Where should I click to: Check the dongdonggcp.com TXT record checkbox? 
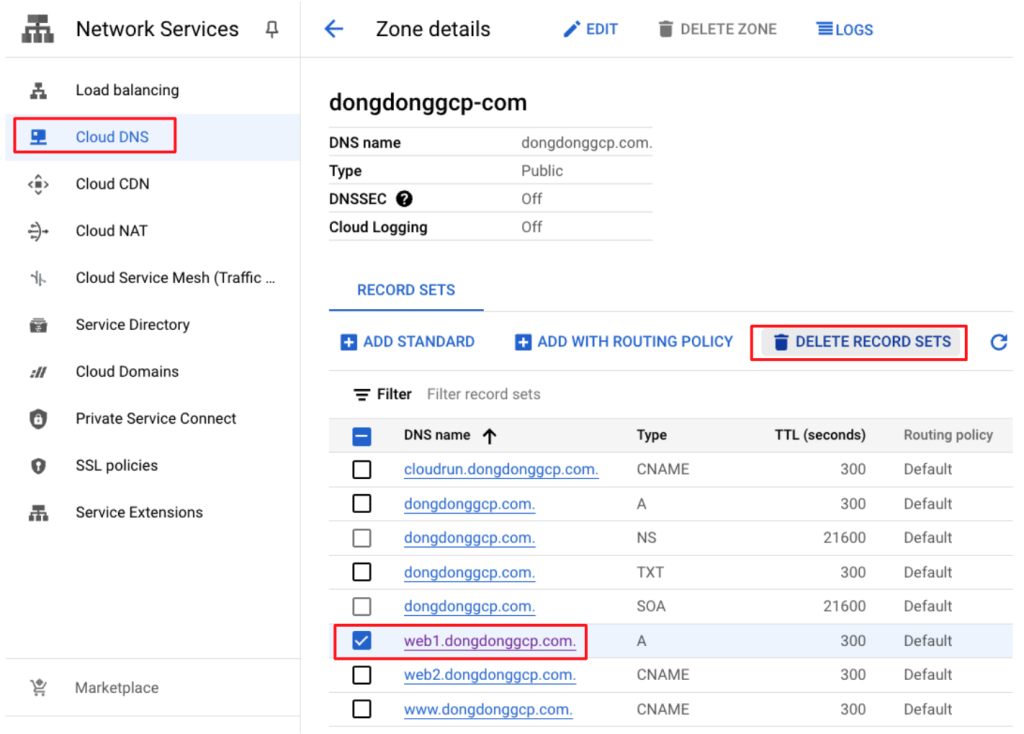coord(361,572)
